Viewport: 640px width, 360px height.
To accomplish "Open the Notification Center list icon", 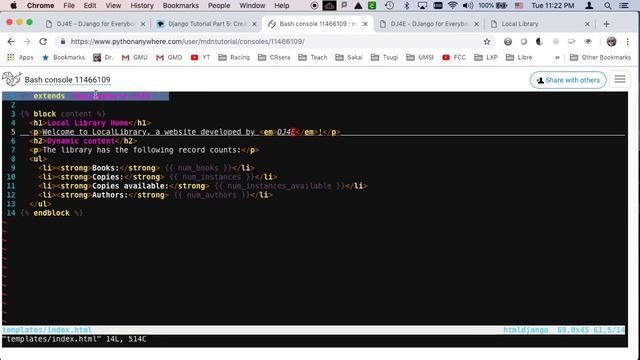I will point(624,6).
